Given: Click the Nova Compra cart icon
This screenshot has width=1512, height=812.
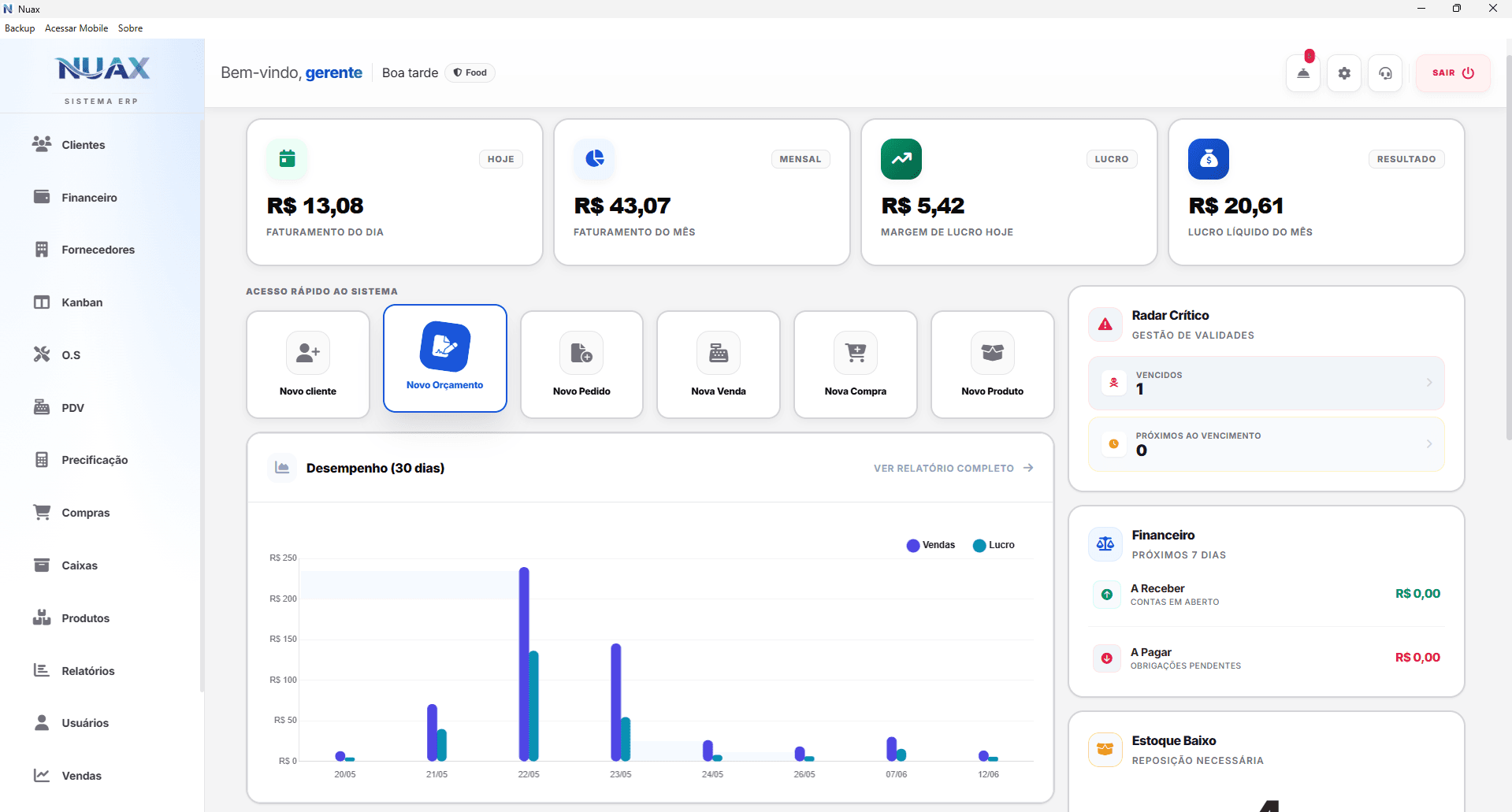Looking at the screenshot, I should (x=856, y=353).
